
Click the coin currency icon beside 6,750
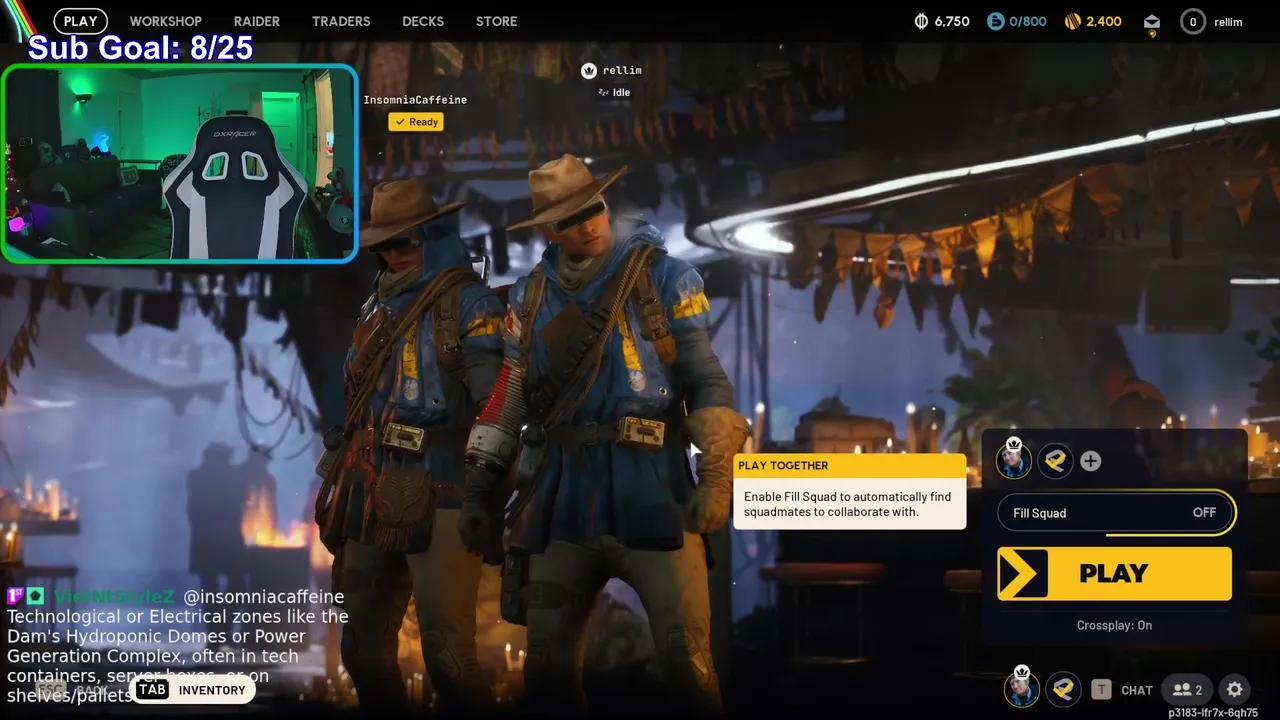click(922, 21)
